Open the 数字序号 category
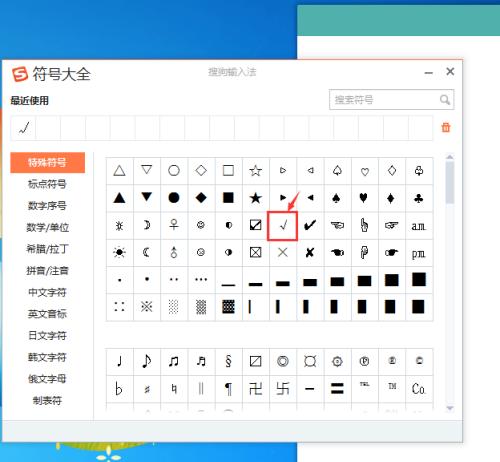Screen dimensions: 500x462 coord(47,206)
